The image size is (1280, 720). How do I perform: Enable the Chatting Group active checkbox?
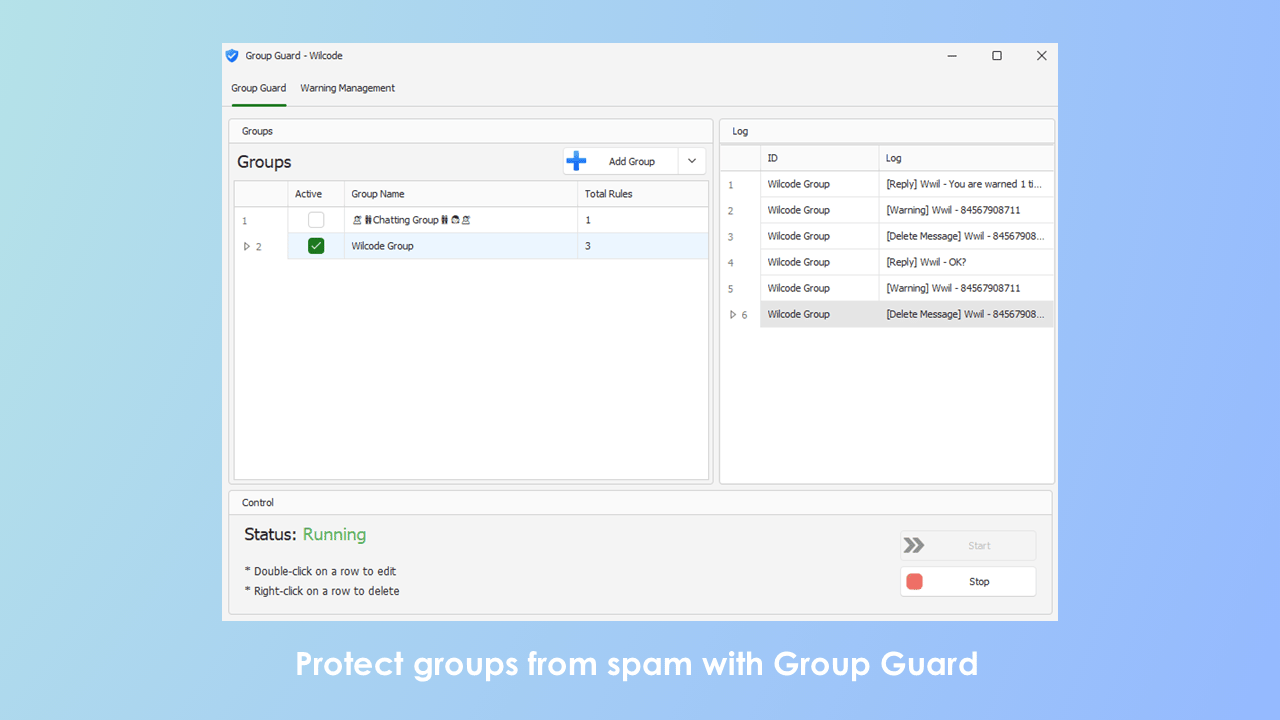tap(316, 220)
